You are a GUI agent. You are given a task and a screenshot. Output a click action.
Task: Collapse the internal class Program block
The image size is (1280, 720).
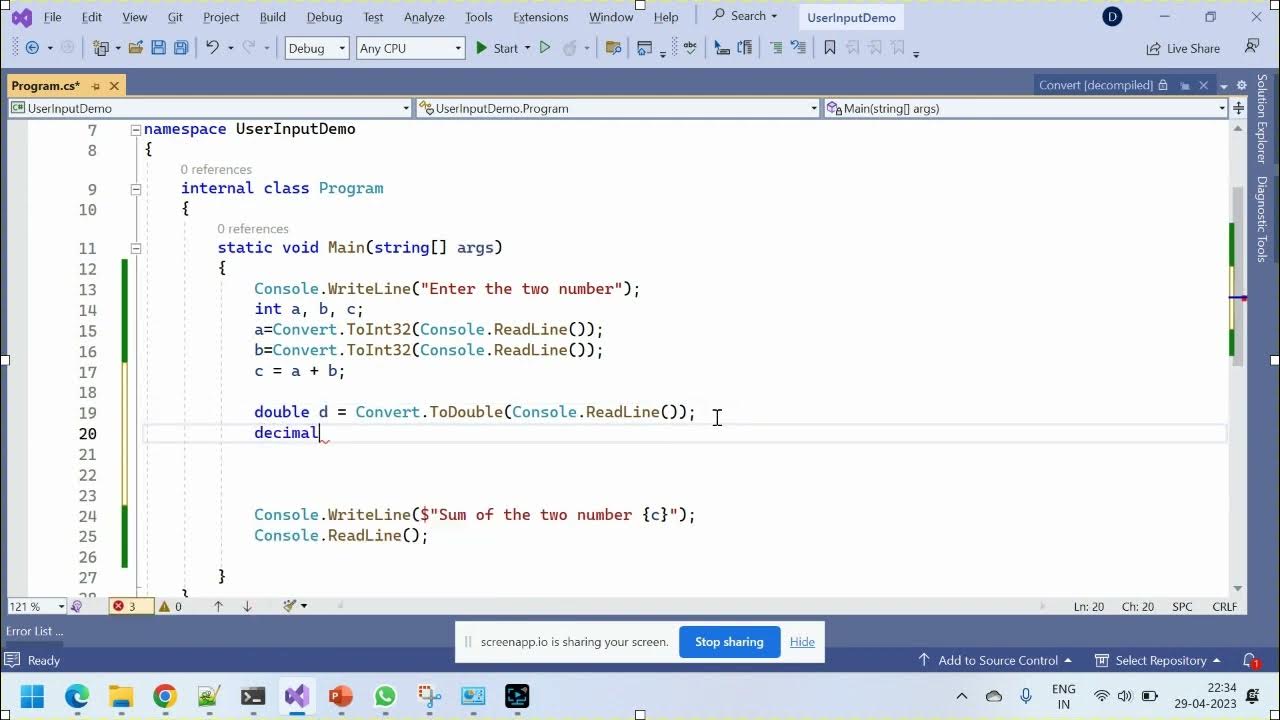click(x=135, y=189)
